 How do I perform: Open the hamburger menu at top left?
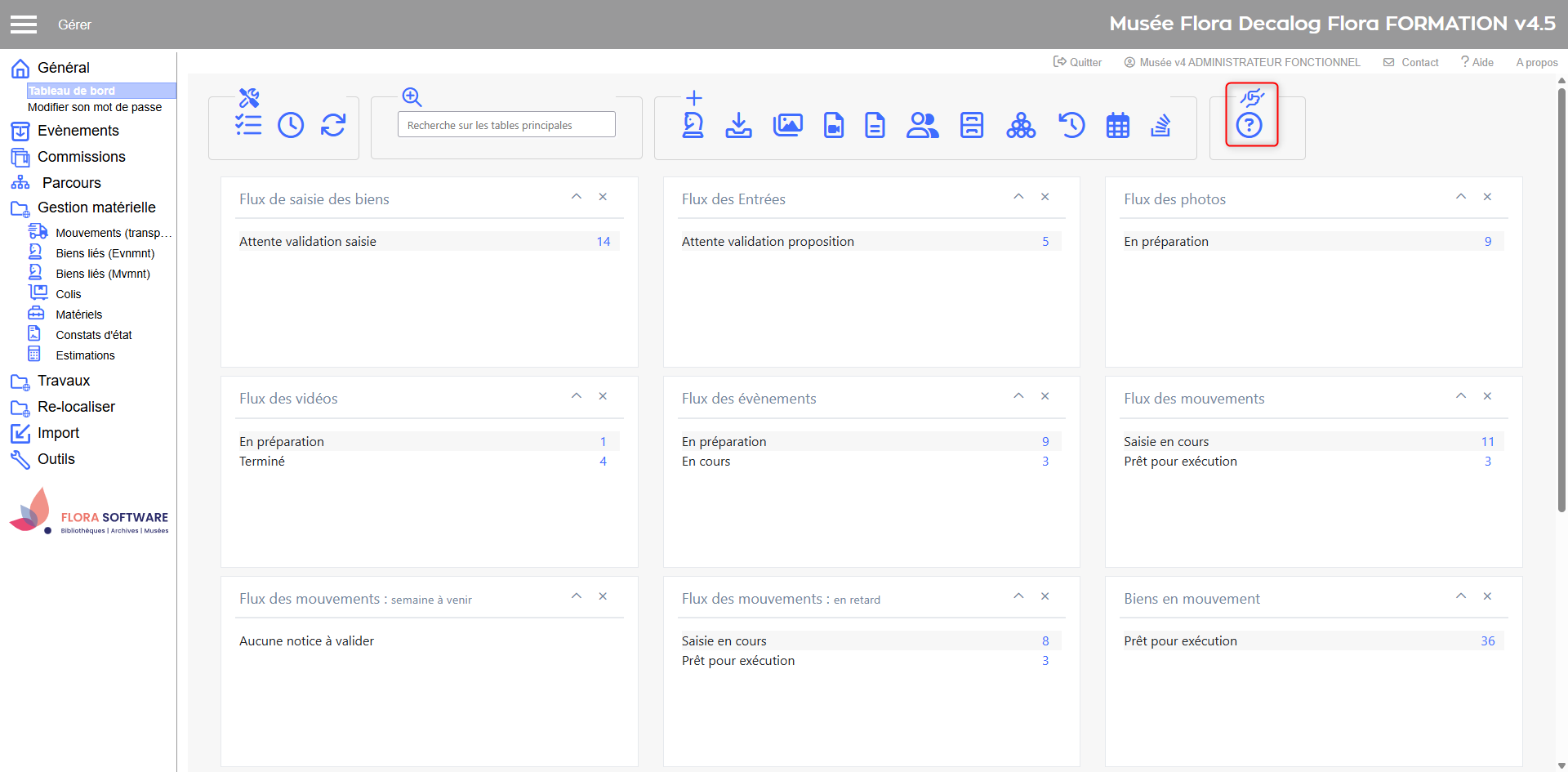[24, 25]
